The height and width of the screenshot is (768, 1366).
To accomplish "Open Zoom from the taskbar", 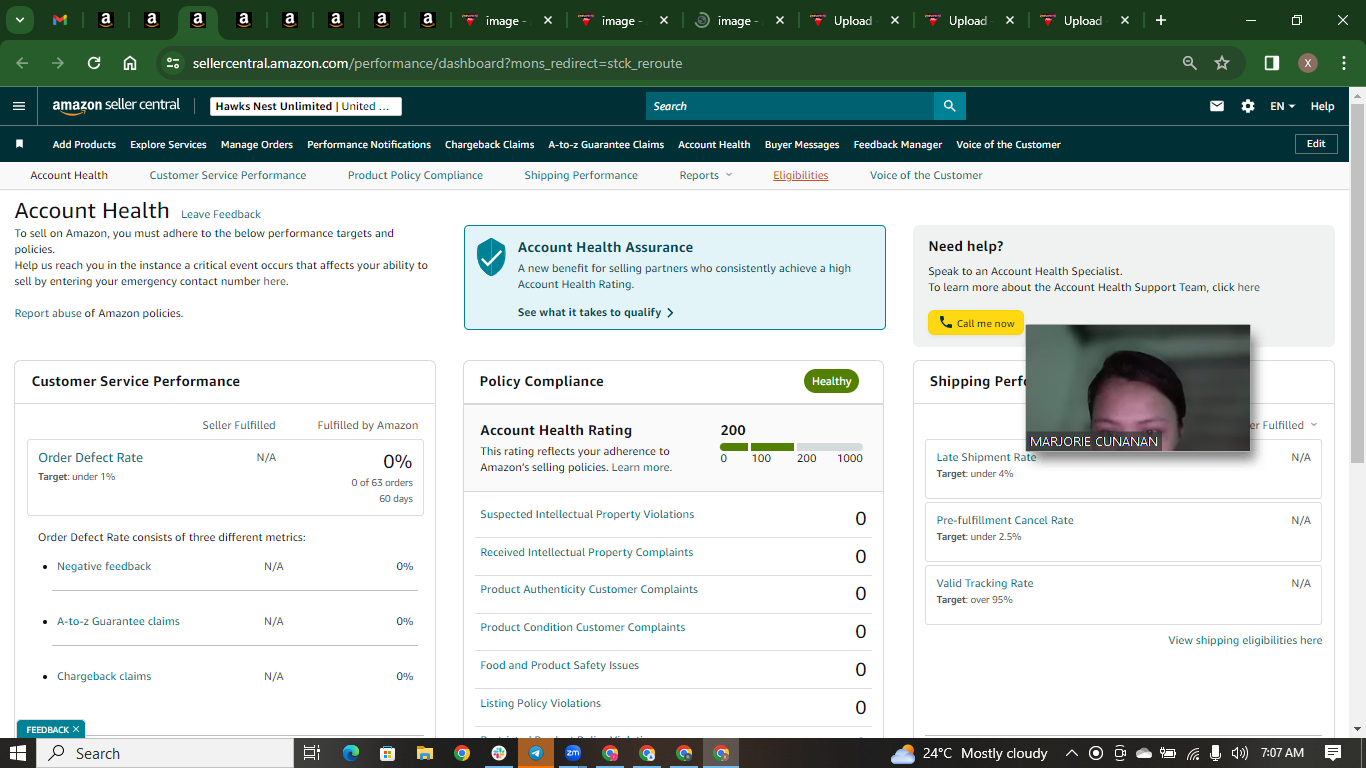I will point(573,753).
